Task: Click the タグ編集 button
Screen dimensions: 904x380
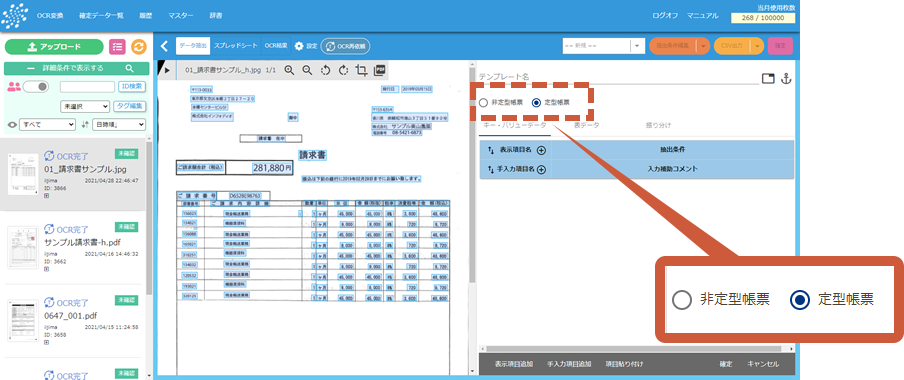Action: click(x=130, y=106)
